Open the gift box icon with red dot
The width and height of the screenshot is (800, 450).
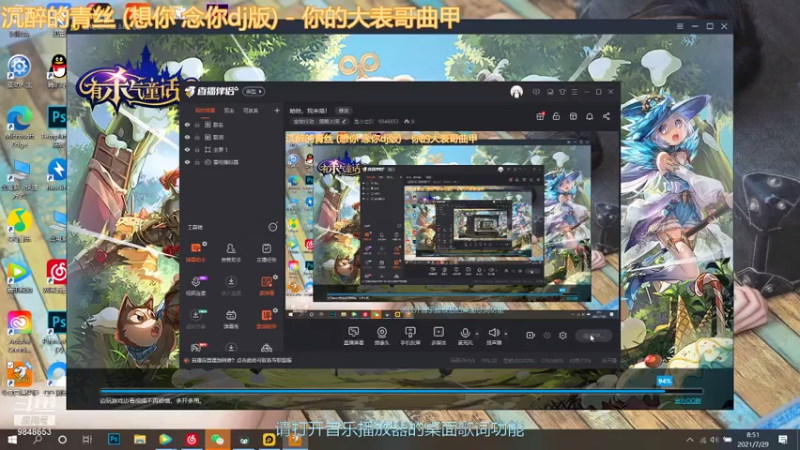pos(540,116)
